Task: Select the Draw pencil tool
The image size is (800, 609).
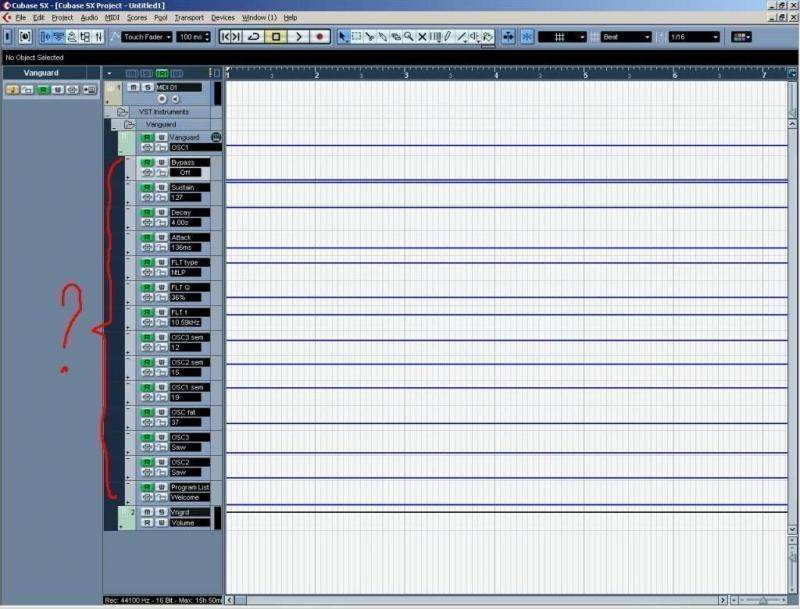Action: tap(448, 37)
